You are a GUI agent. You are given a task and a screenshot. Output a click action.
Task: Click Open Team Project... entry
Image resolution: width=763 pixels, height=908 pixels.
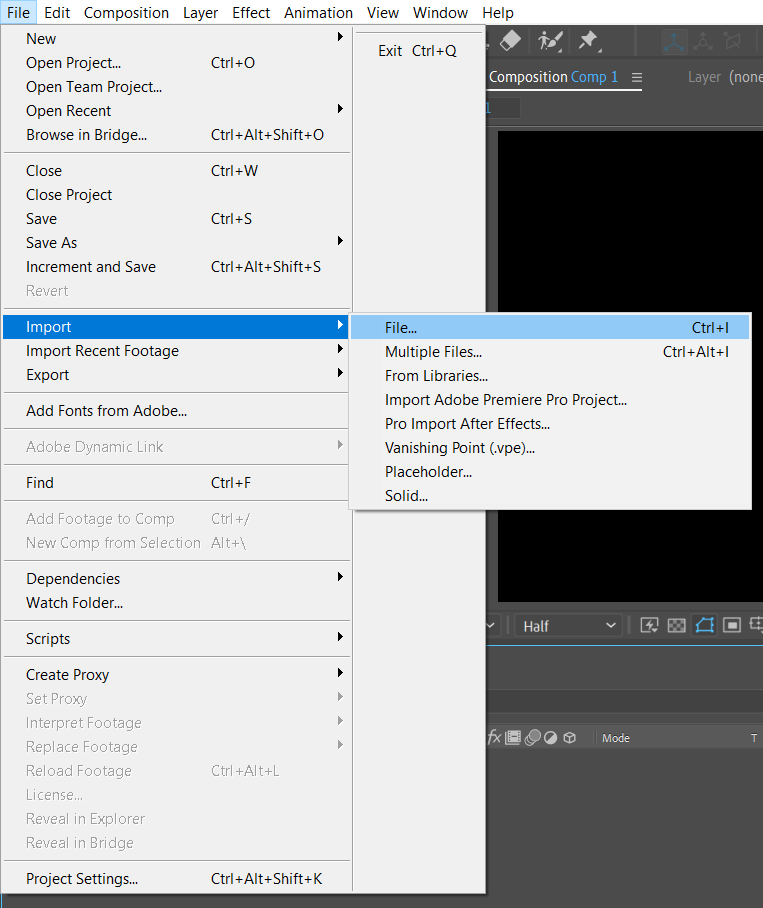coord(177,87)
